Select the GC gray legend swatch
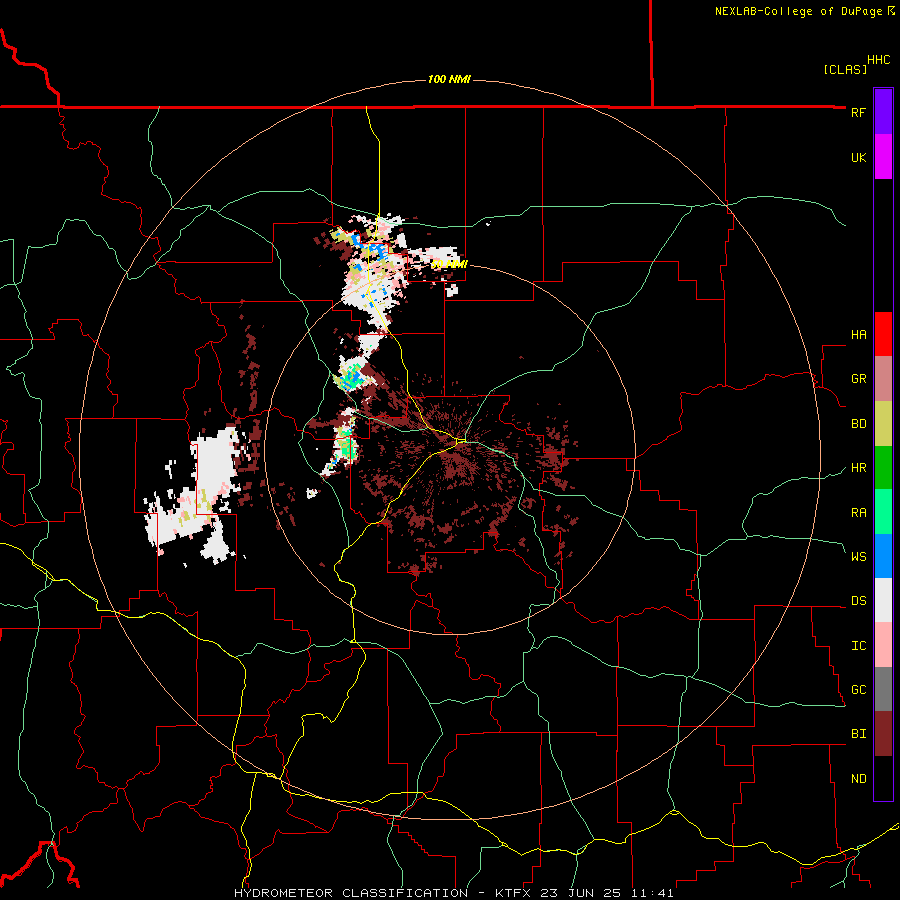The height and width of the screenshot is (900, 900). coord(883,689)
